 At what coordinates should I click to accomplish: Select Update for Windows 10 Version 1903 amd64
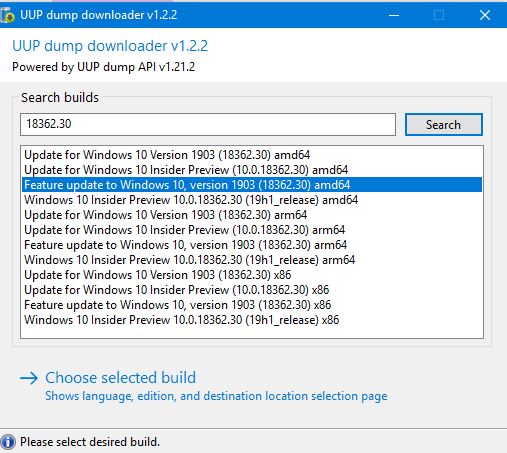pyautogui.click(x=252, y=155)
